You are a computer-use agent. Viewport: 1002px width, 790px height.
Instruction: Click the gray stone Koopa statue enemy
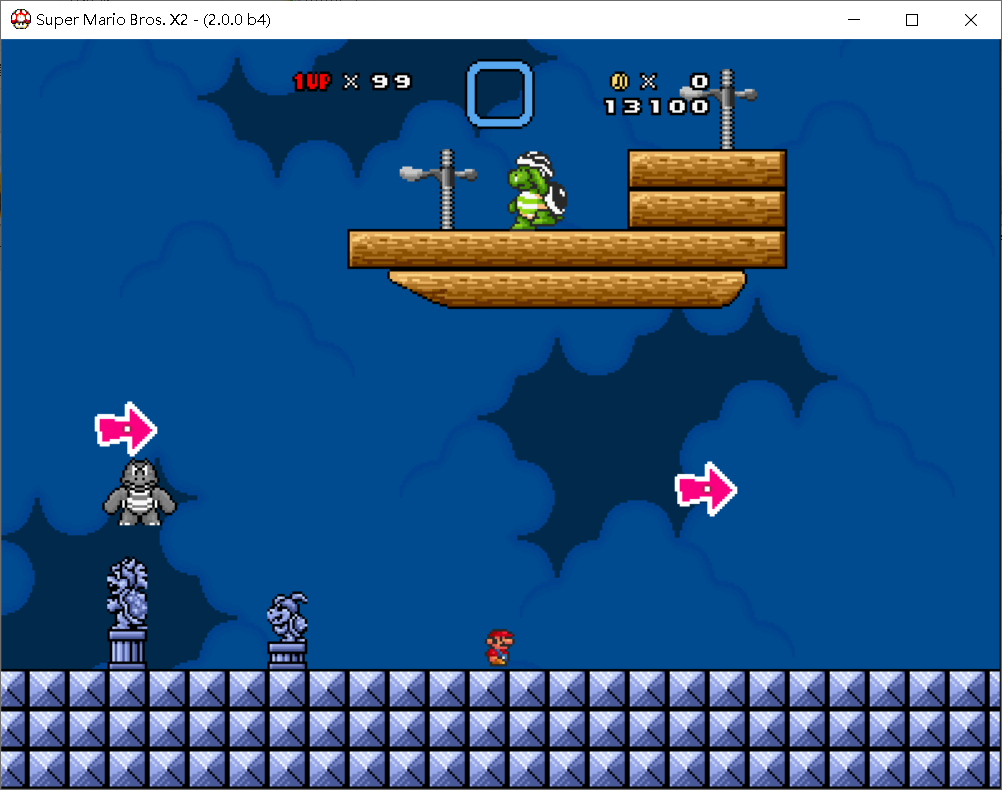pos(139,493)
